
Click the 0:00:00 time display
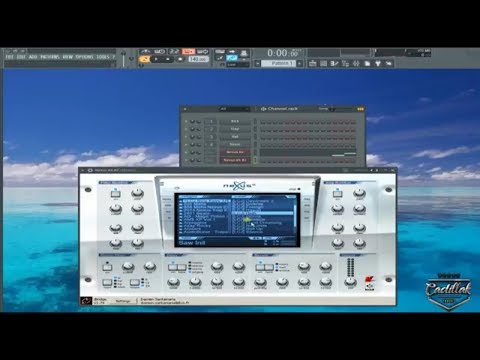(282, 53)
